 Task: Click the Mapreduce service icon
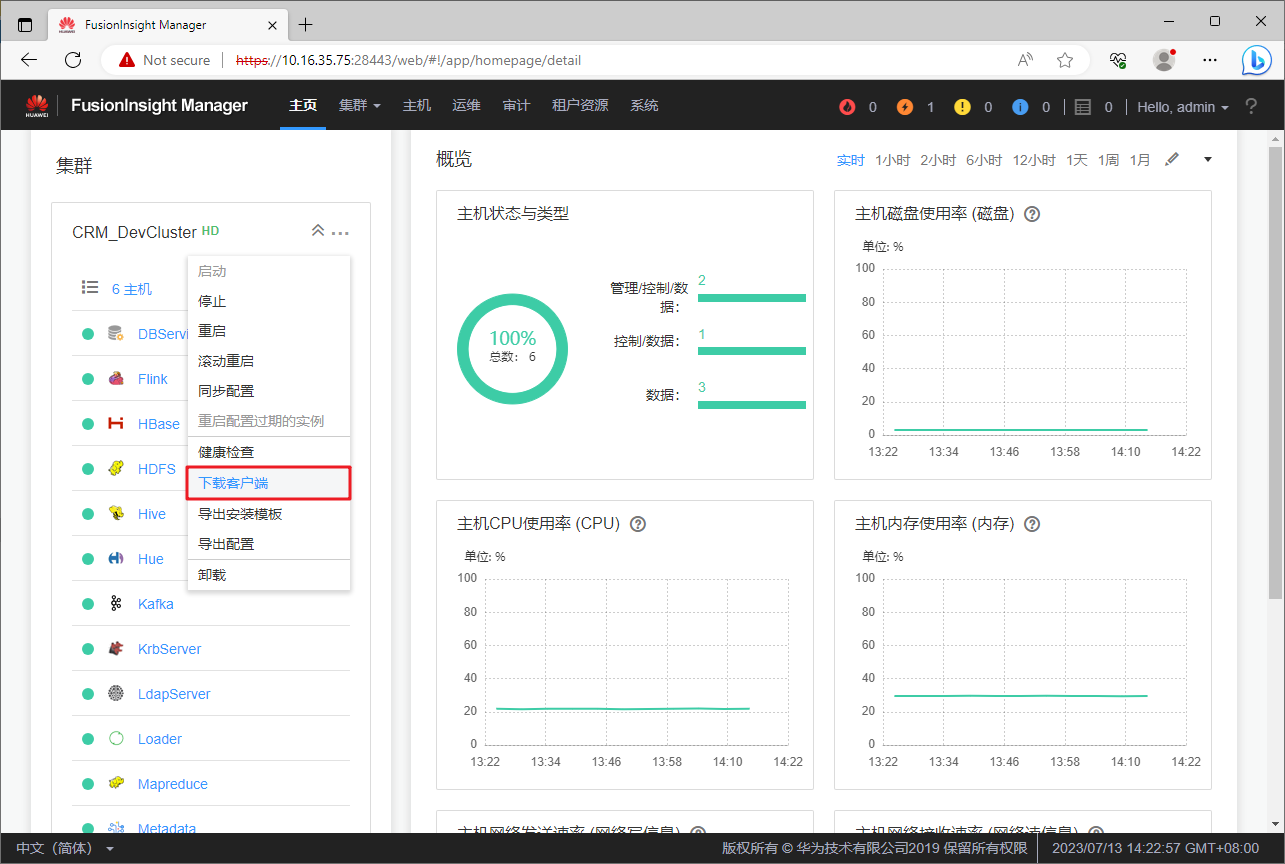pos(116,784)
